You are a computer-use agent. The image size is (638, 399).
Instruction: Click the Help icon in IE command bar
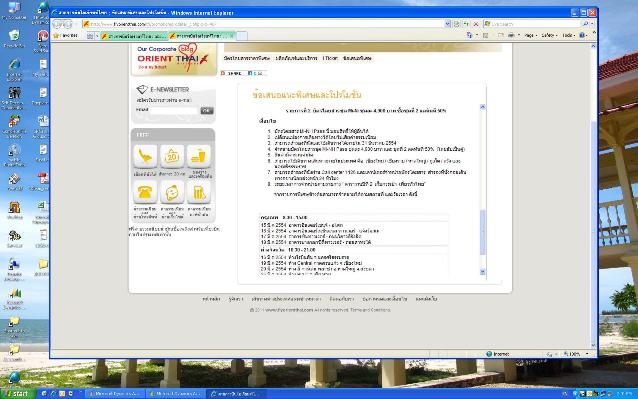pyautogui.click(x=582, y=36)
